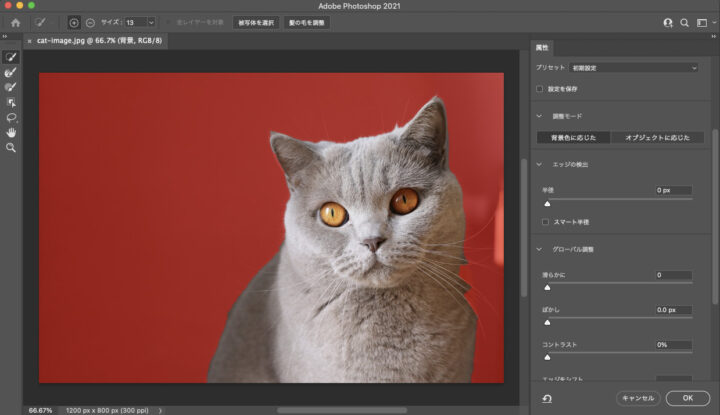Close the cat-image.jpg document tab
This screenshot has width=720, height=415.
pos(30,41)
